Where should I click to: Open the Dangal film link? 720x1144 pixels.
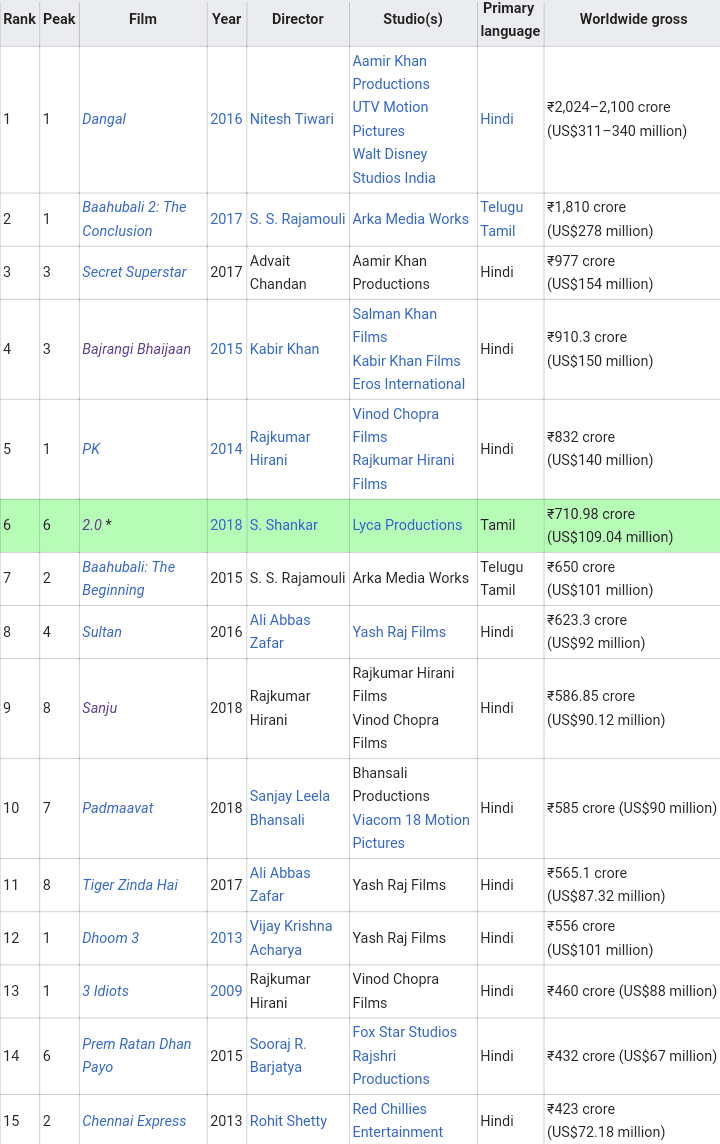pyautogui.click(x=104, y=119)
